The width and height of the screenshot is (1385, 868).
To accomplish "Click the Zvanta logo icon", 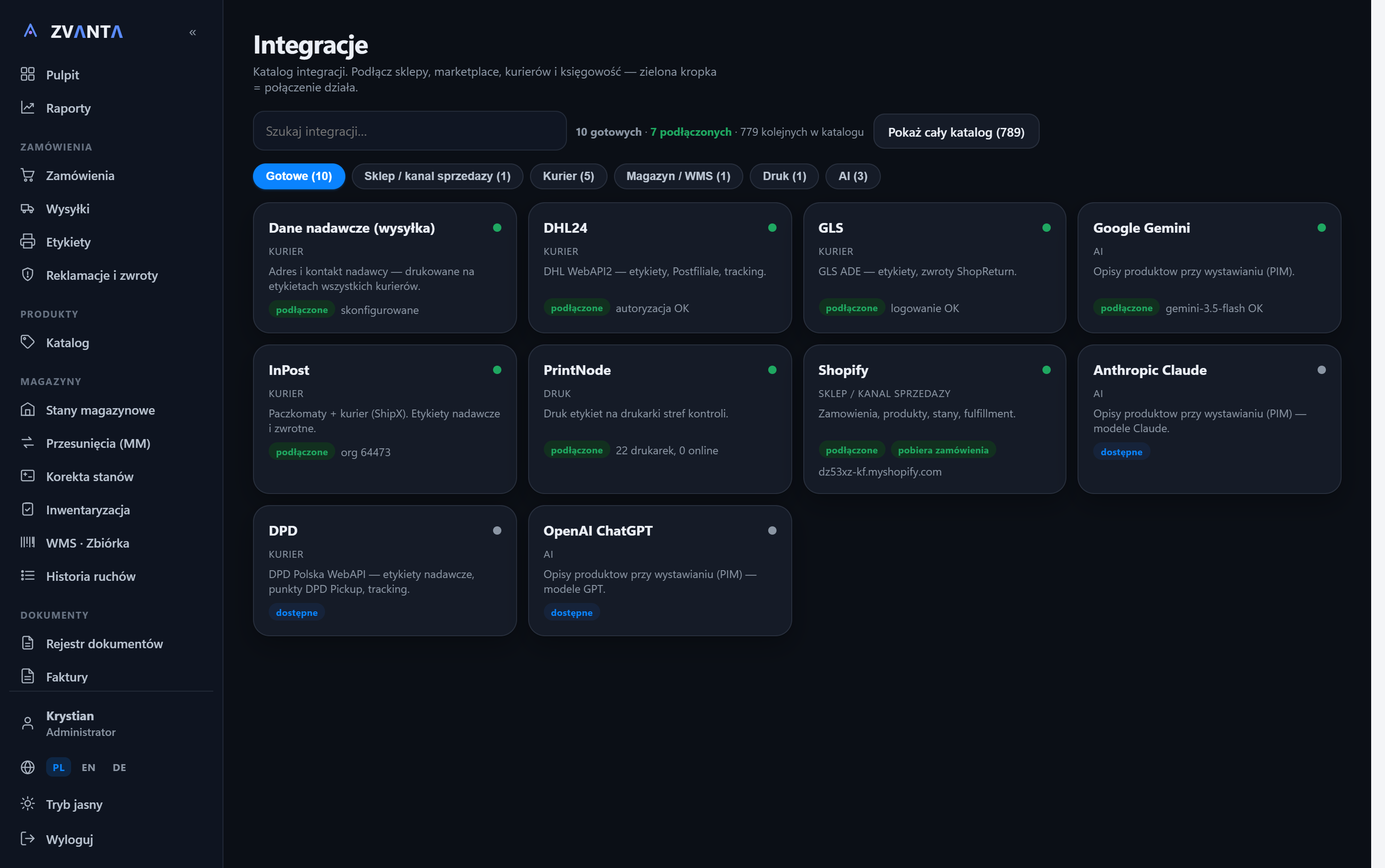I will [30, 30].
